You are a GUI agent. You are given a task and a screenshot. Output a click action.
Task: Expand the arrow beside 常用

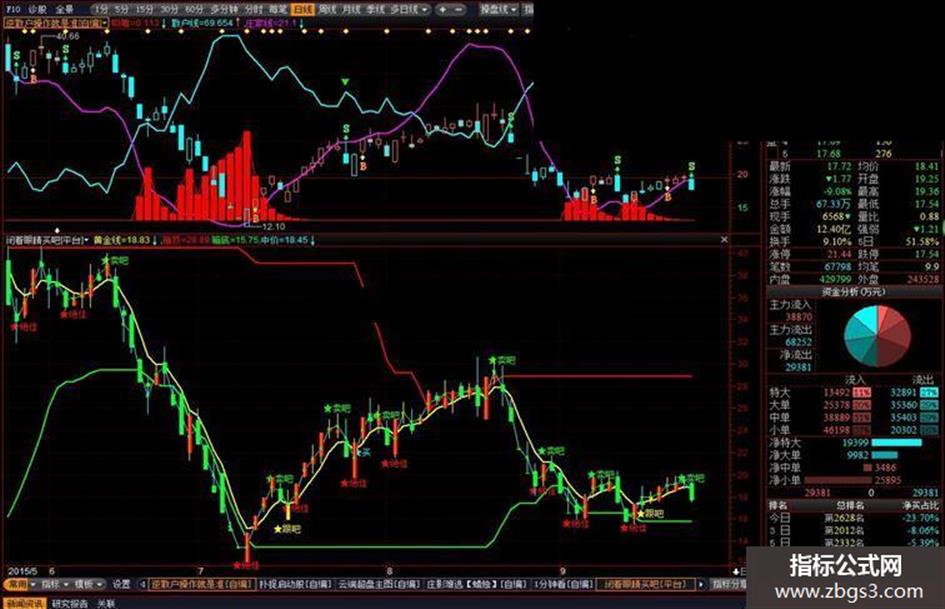[33, 584]
